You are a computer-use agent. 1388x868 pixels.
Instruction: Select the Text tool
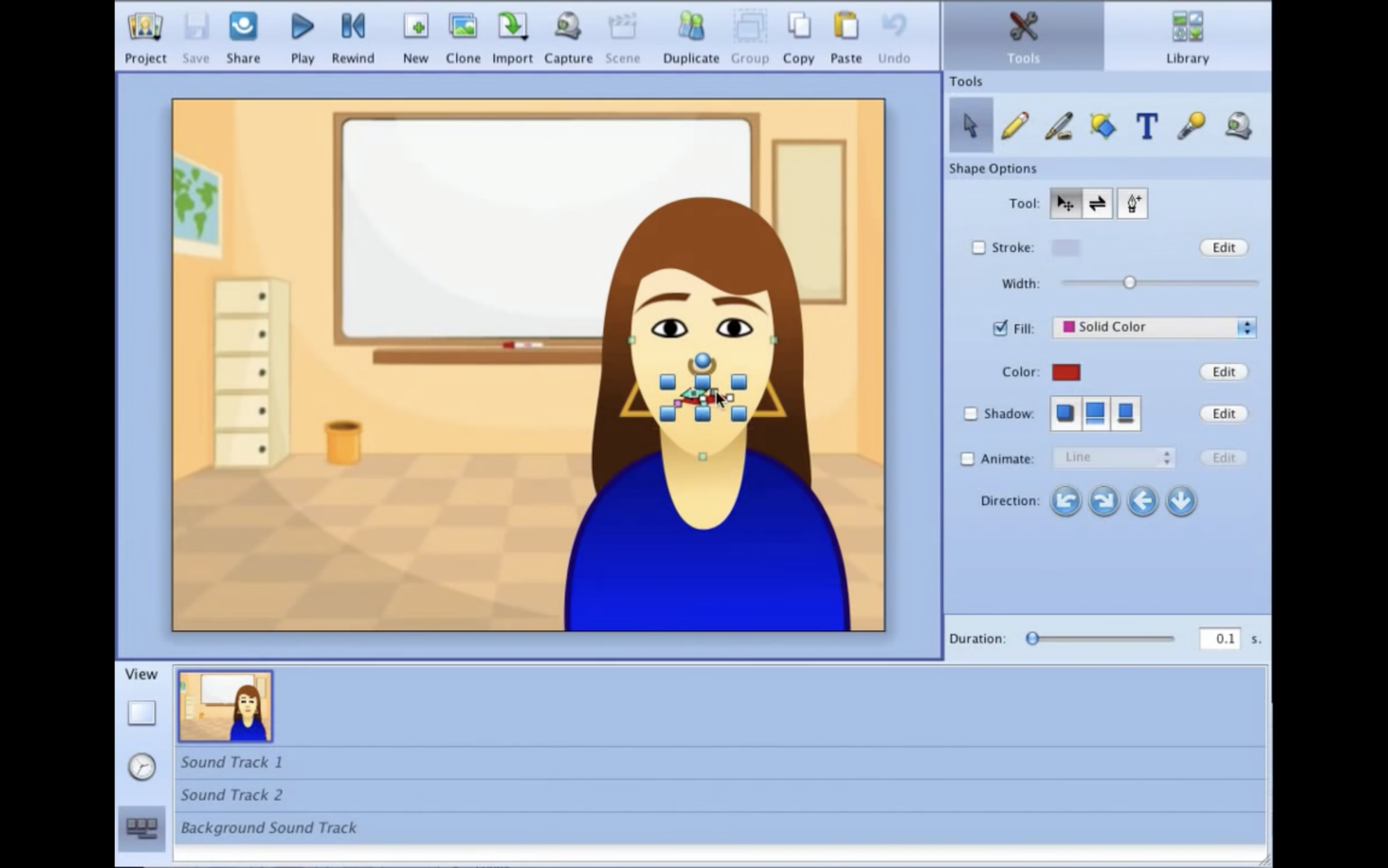click(1146, 126)
